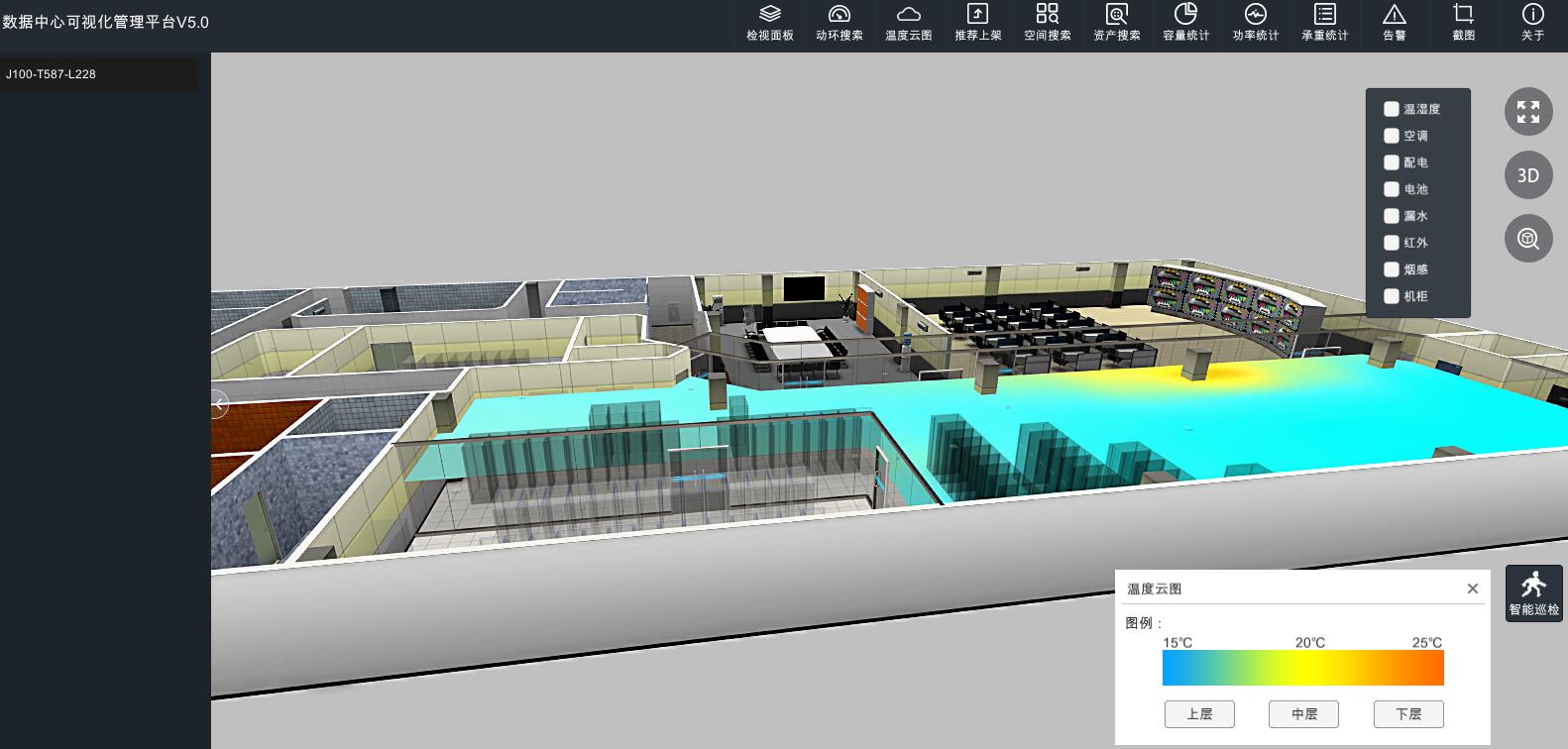Enter fullscreen with round expand button
This screenshot has width=1568, height=749.
[x=1528, y=112]
